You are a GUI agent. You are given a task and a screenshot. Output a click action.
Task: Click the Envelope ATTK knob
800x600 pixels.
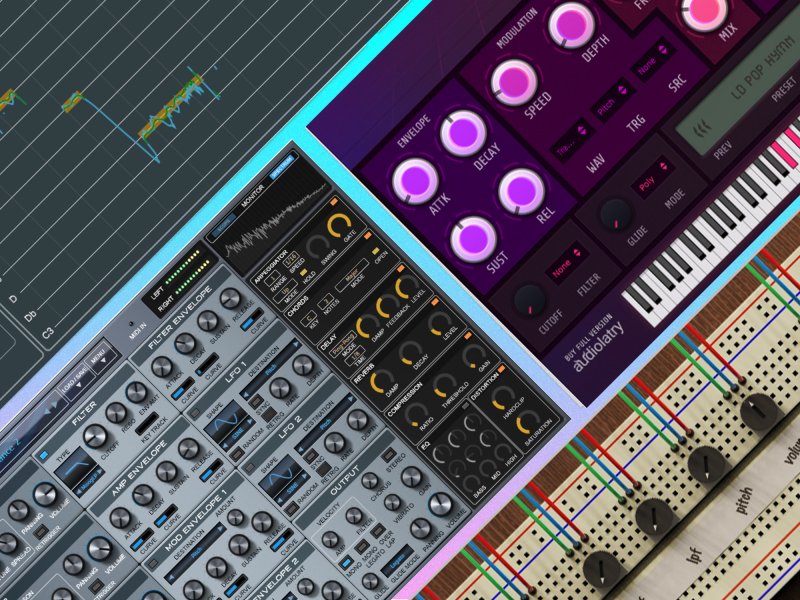tap(415, 181)
